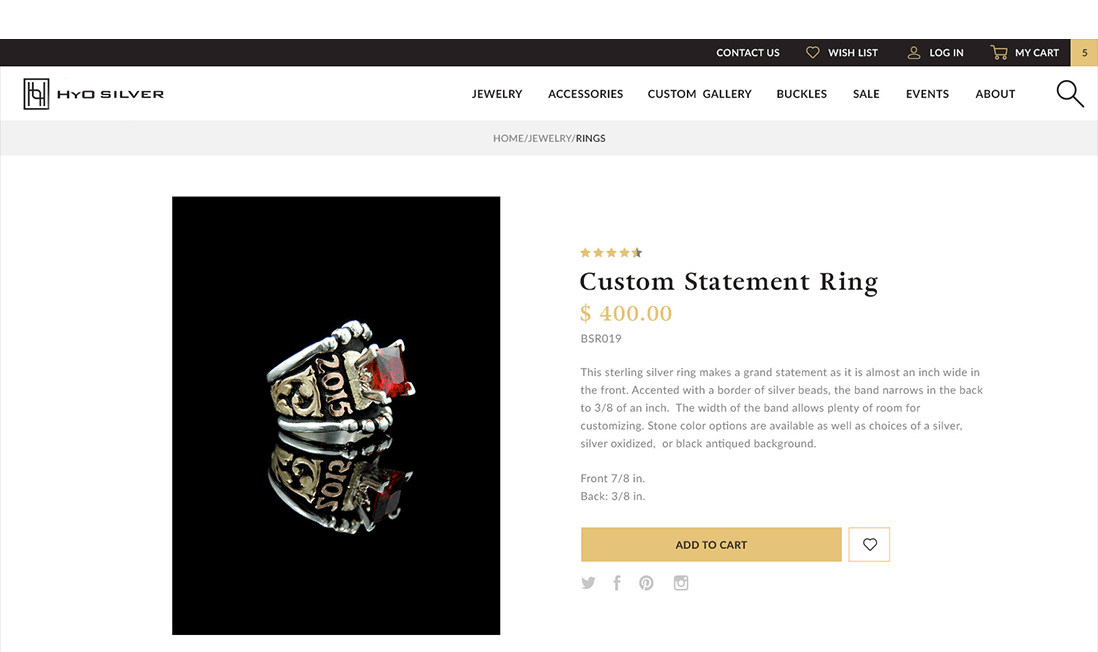Image resolution: width=1098 pixels, height=652 pixels.
Task: Toggle the heart wishlist button
Action: (869, 545)
